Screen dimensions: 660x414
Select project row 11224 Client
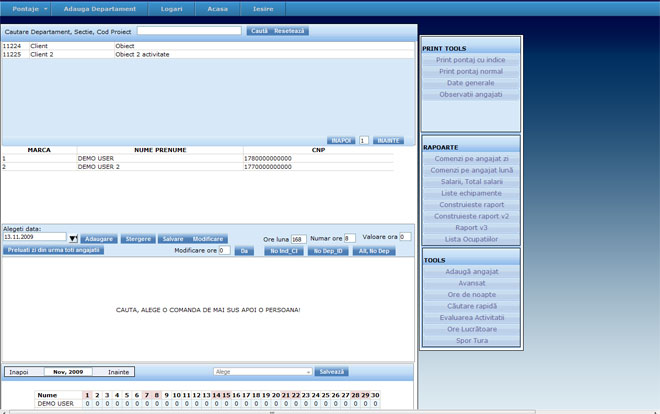[x=208, y=46]
